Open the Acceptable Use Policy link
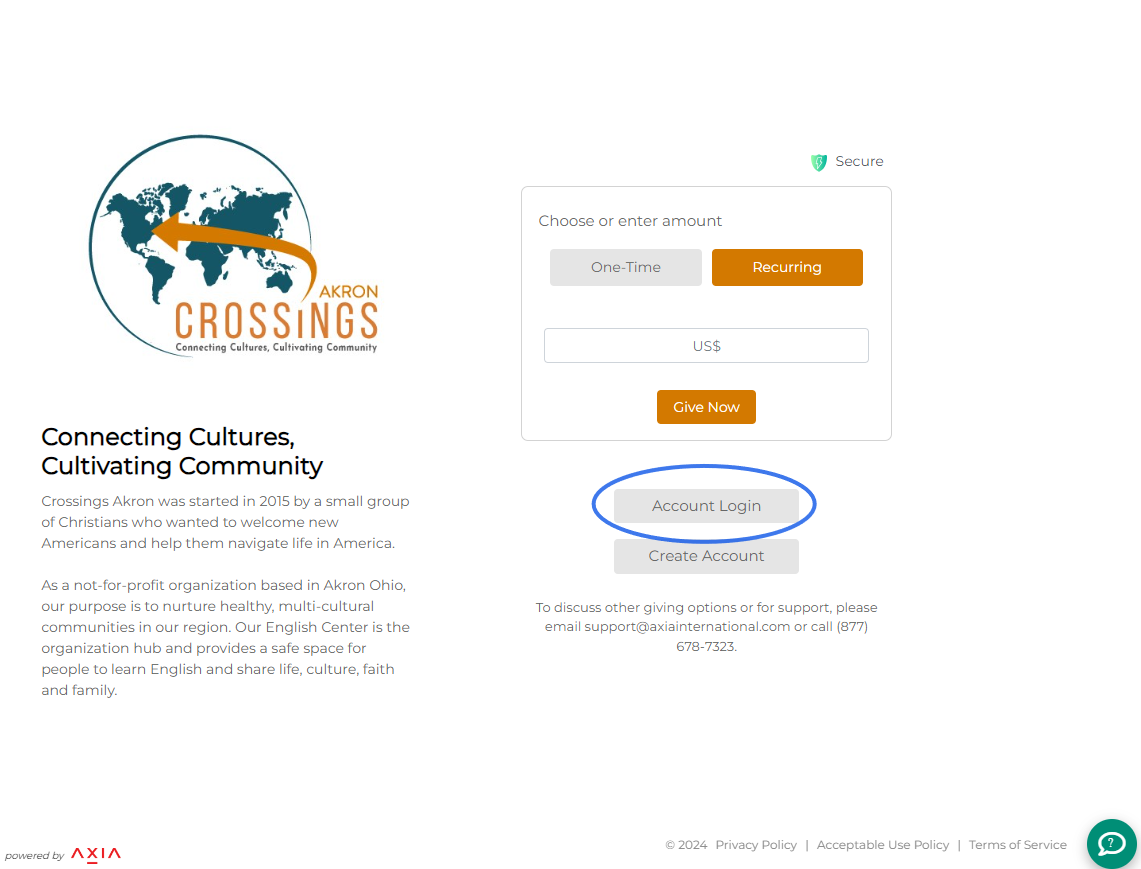 (883, 845)
